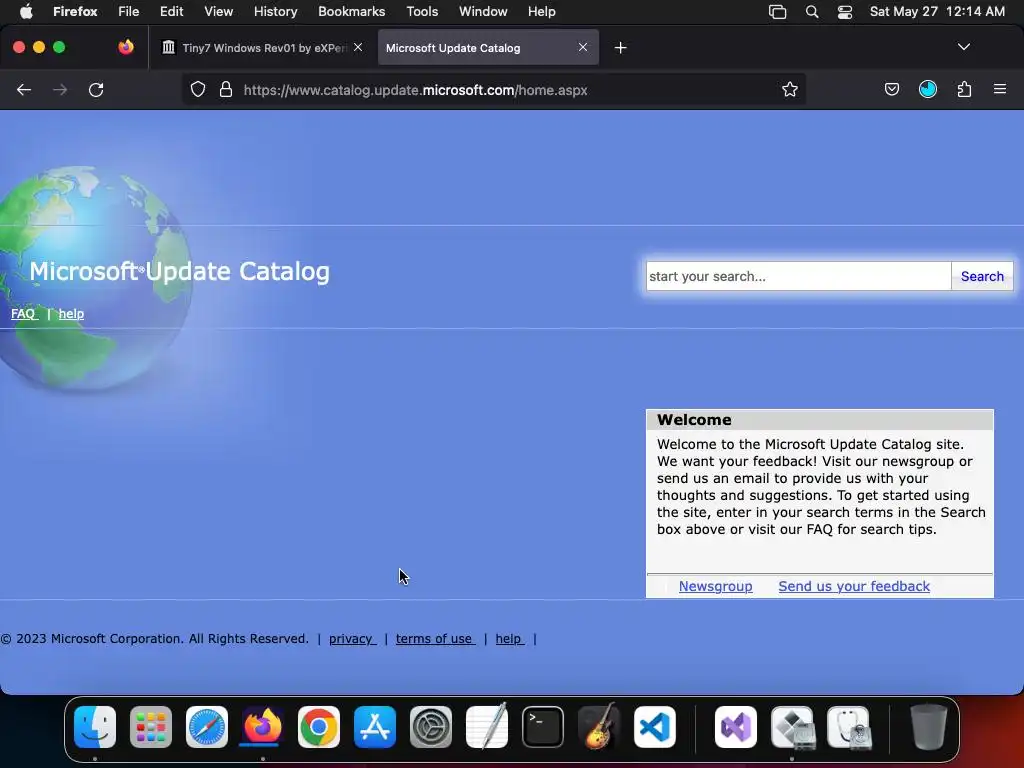Open Control Center in menu bar
1024x768 pixels.
[844, 12]
